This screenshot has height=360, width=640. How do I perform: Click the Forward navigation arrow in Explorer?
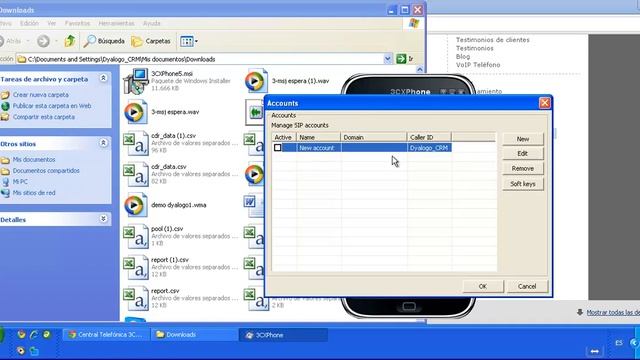coord(43,41)
